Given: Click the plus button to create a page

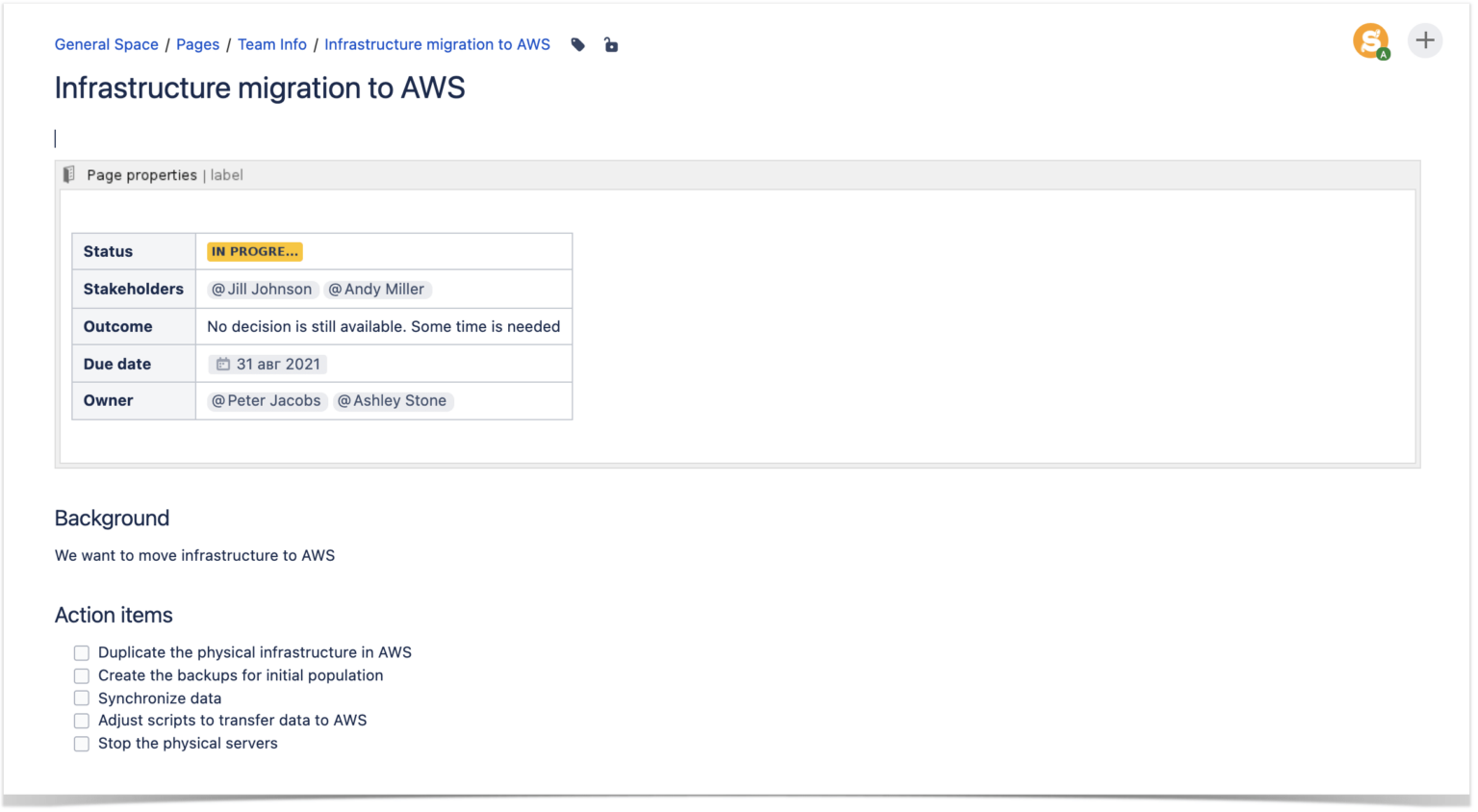Looking at the screenshot, I should tap(1425, 40).
